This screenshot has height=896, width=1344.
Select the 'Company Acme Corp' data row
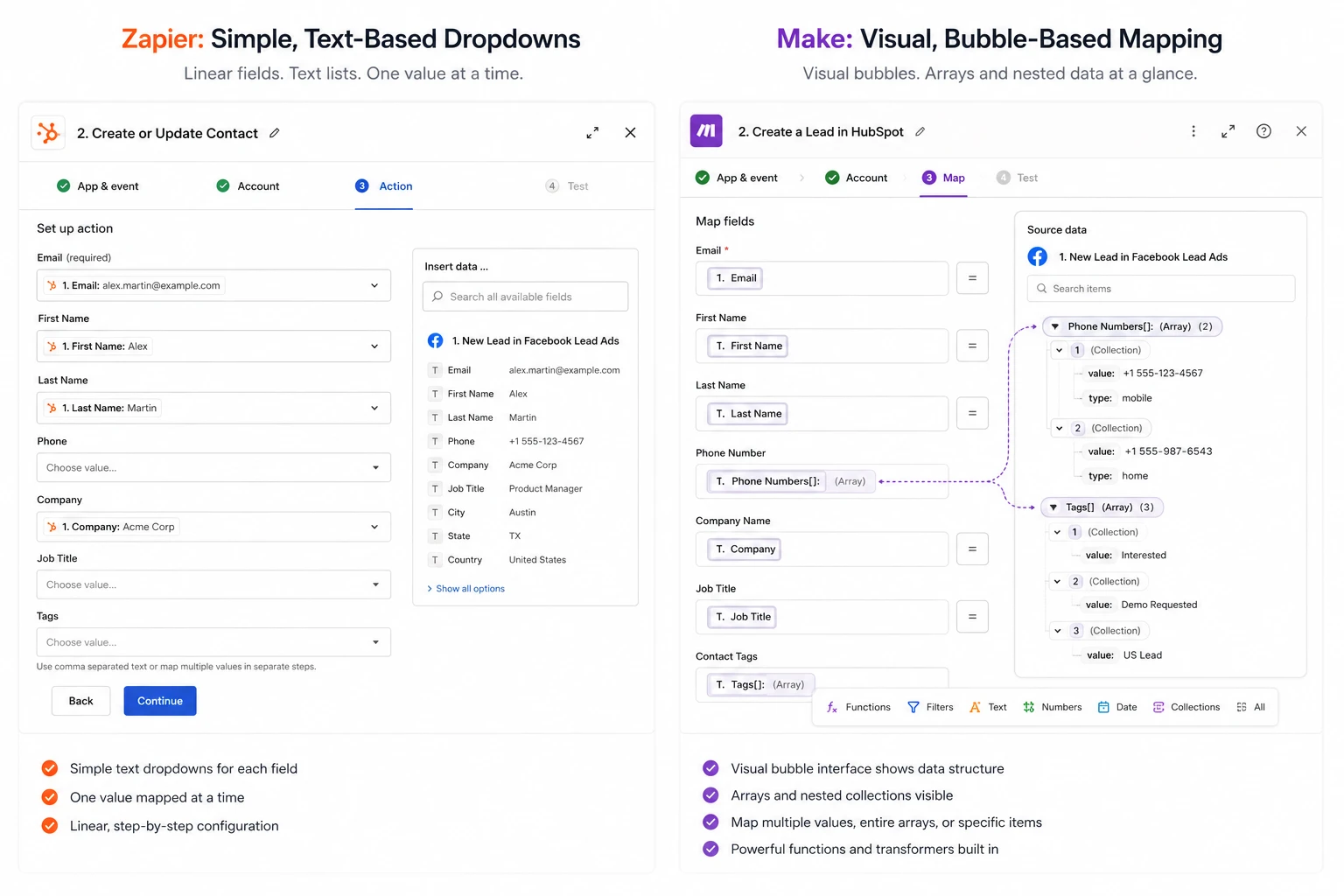[525, 465]
